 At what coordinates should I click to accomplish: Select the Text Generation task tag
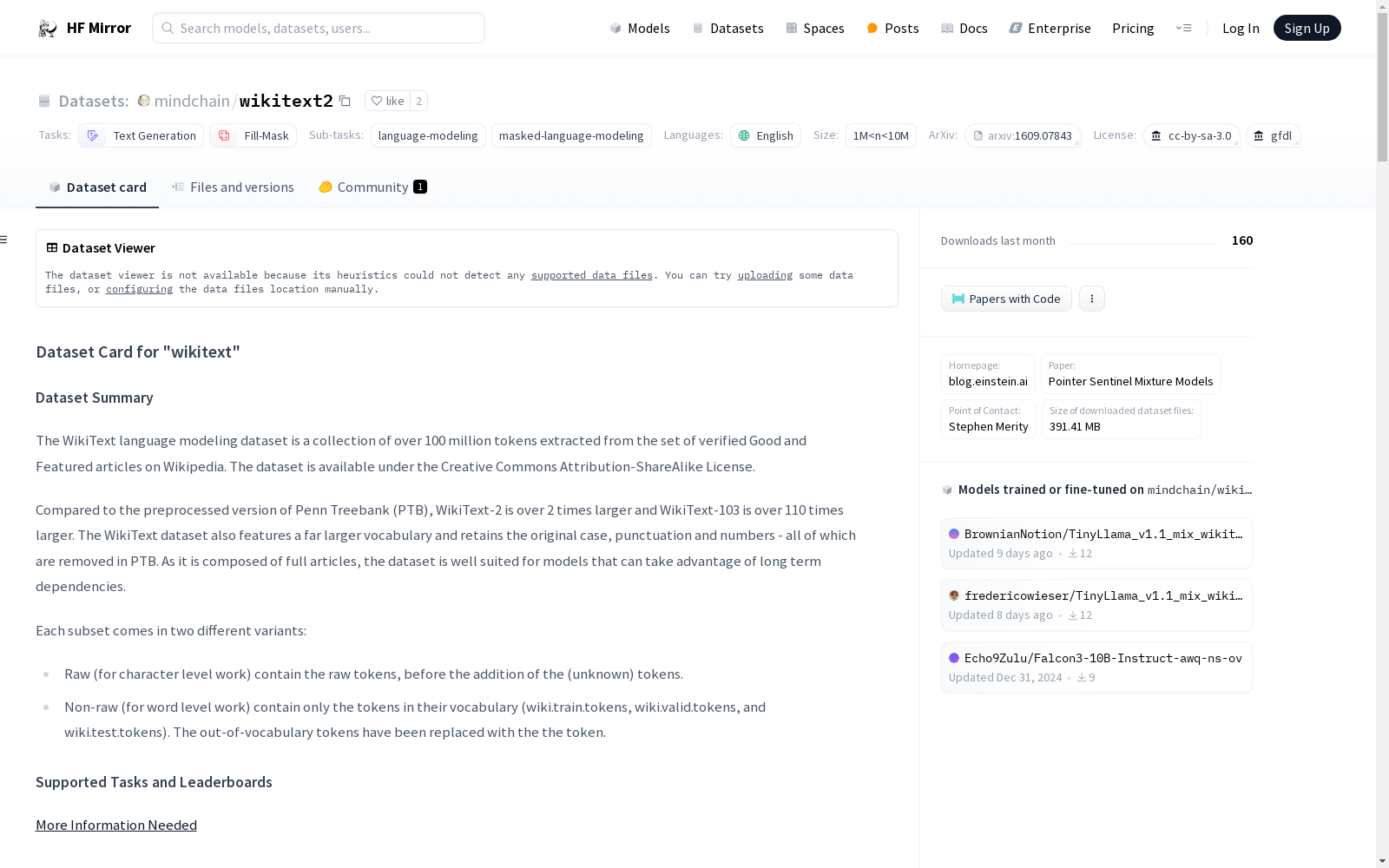[141, 135]
